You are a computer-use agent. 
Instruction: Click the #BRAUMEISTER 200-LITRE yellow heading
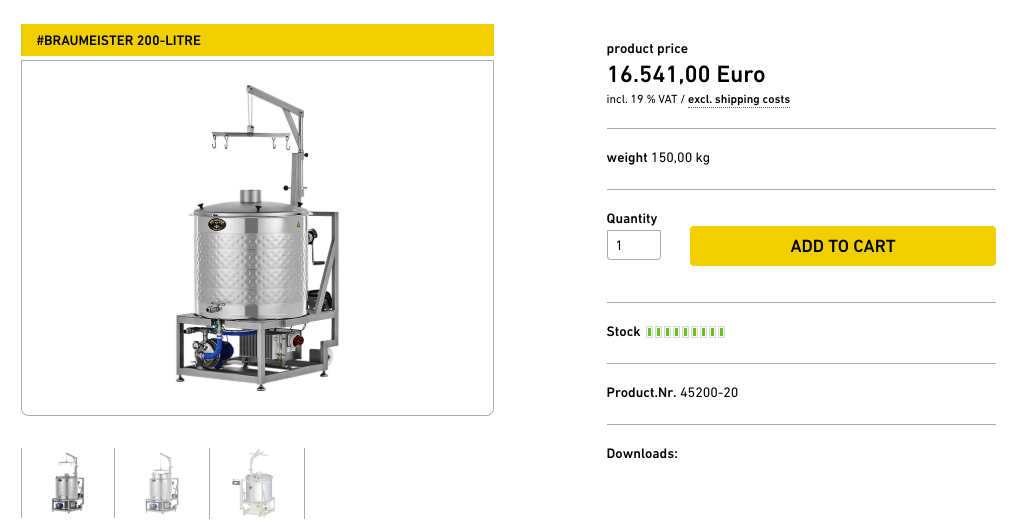click(x=257, y=41)
